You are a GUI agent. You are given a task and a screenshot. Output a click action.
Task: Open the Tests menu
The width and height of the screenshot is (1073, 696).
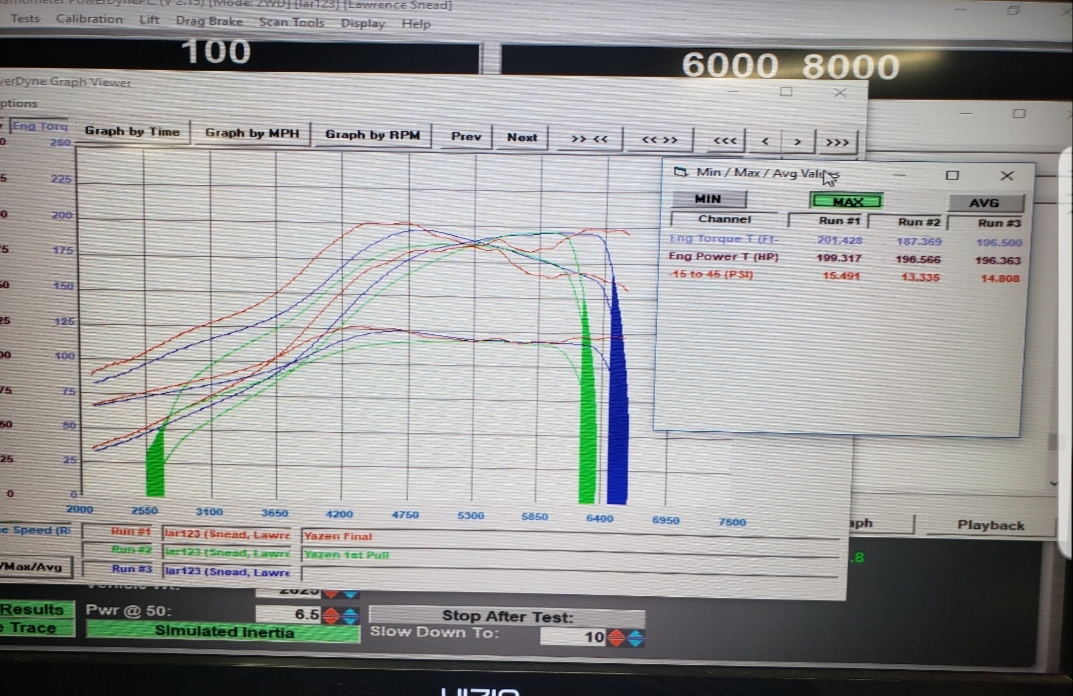click(25, 18)
